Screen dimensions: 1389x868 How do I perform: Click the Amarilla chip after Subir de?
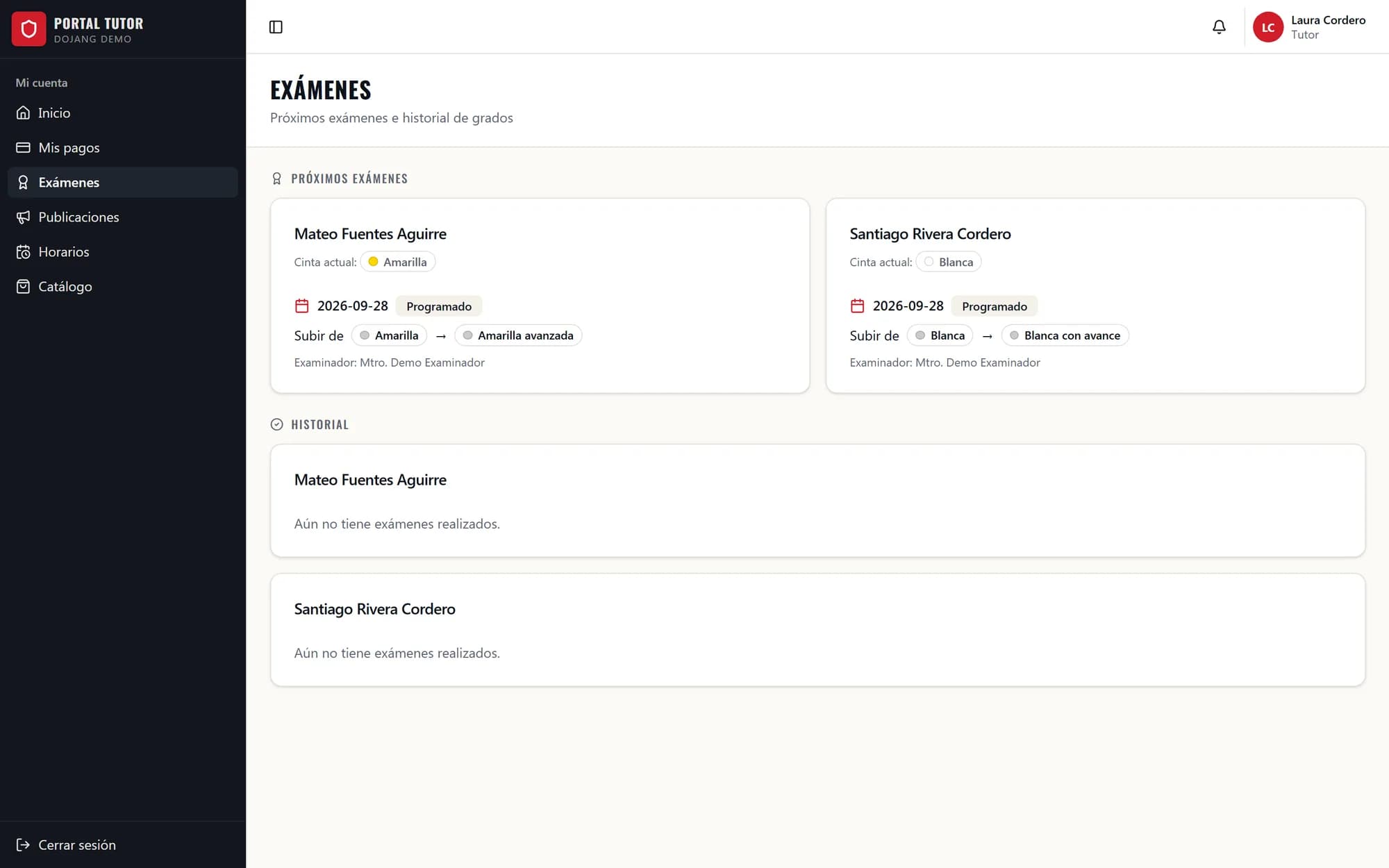point(389,335)
